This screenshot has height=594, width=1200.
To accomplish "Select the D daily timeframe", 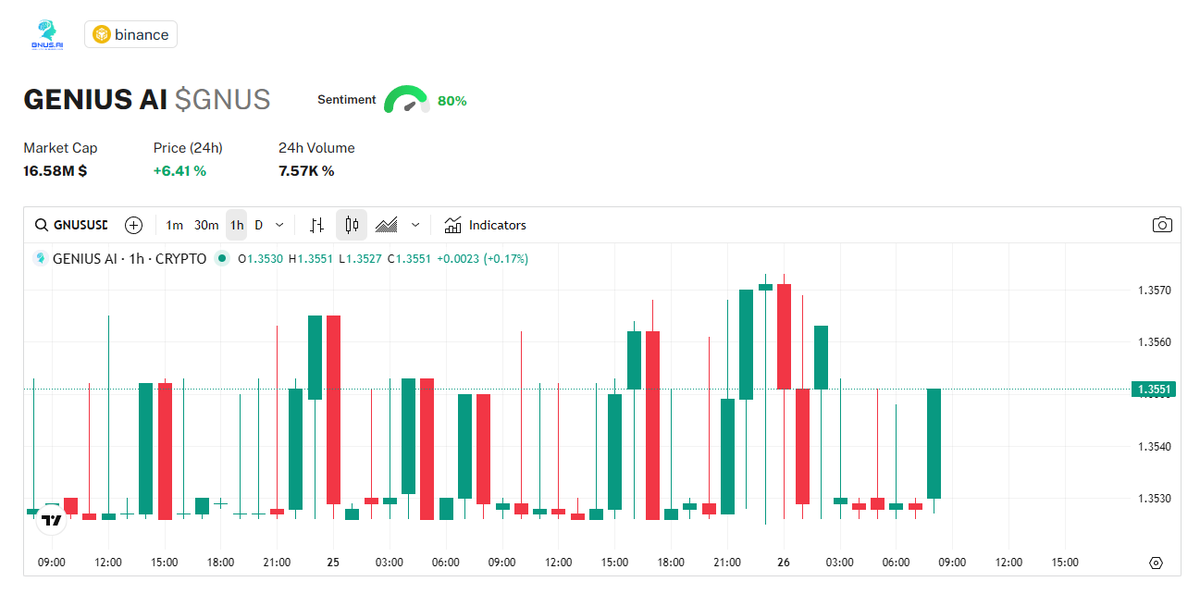I will point(258,225).
